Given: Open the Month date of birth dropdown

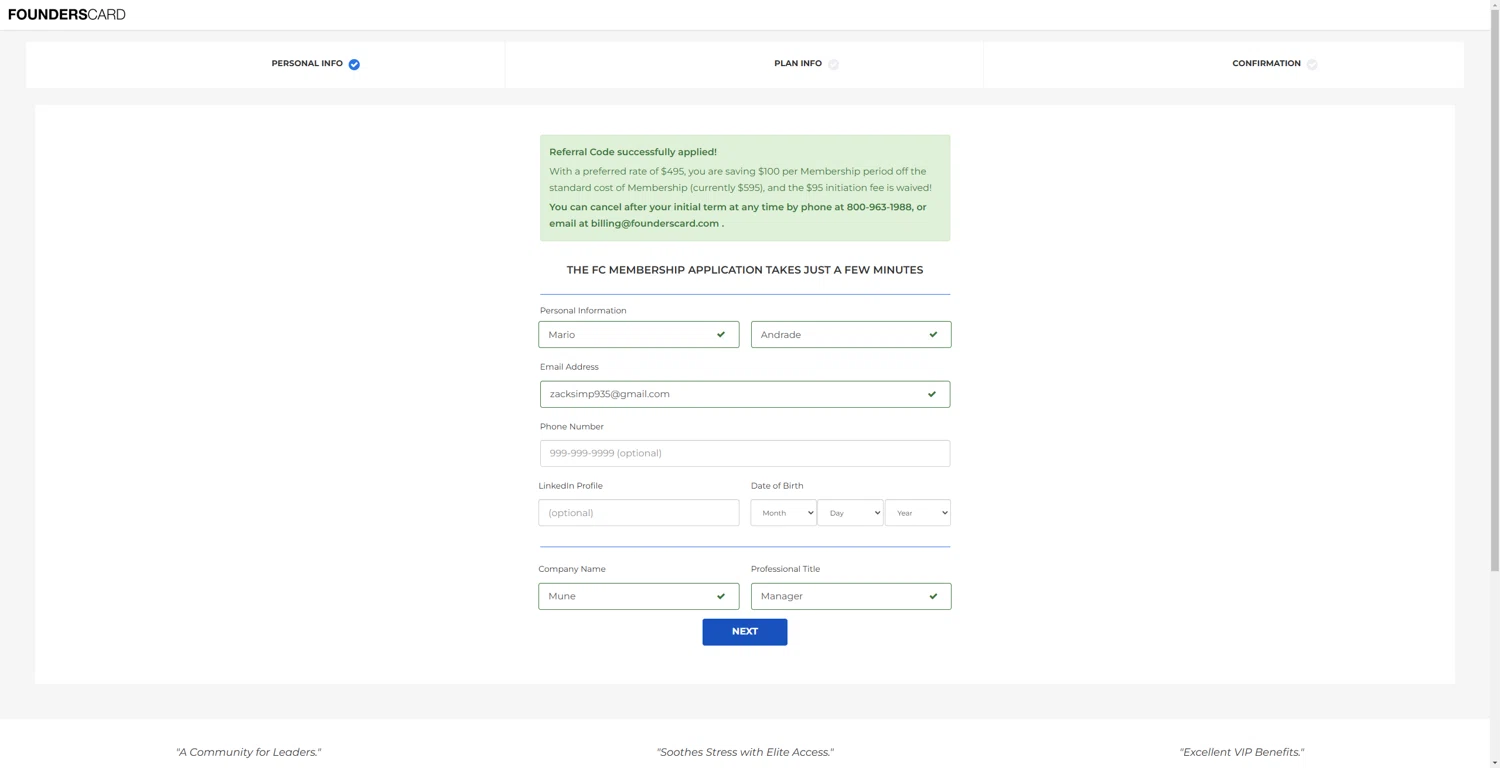Looking at the screenshot, I should [x=783, y=513].
